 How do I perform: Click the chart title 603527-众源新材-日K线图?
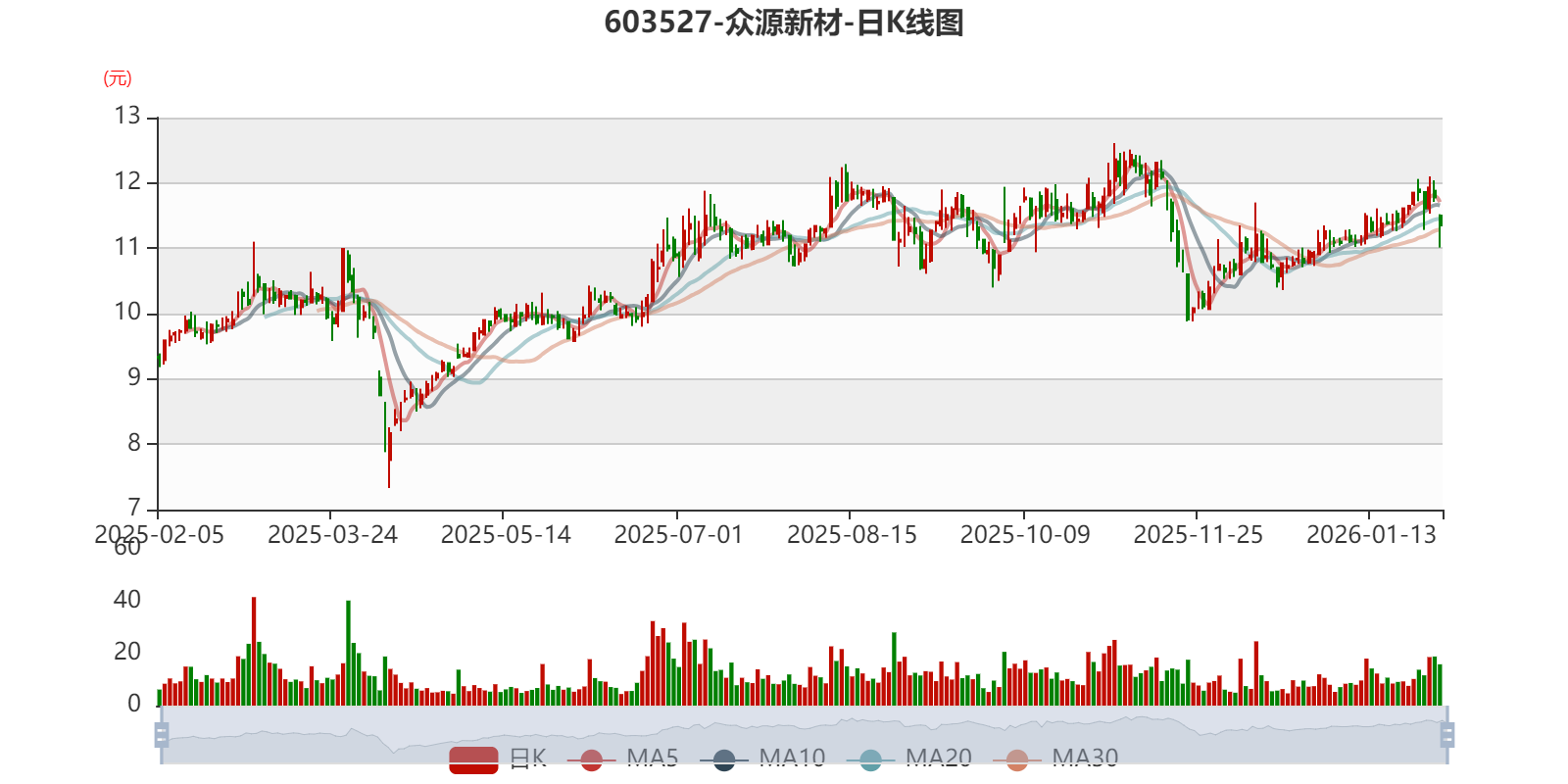(784, 23)
